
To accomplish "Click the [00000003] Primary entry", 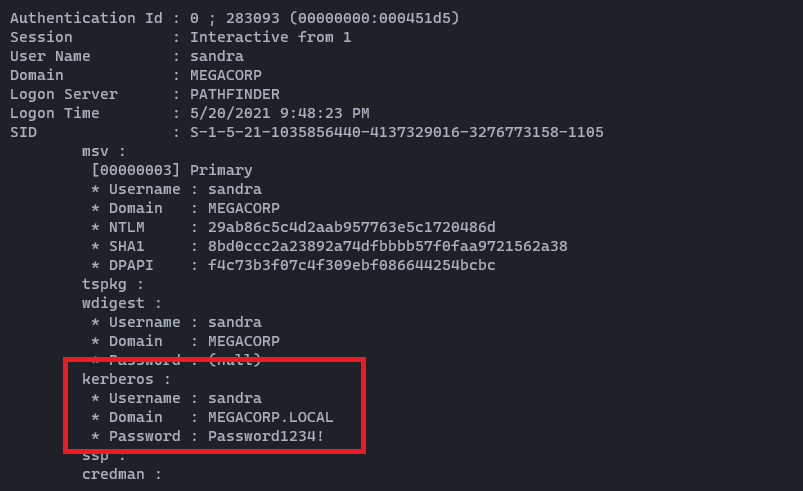I will point(171,170).
